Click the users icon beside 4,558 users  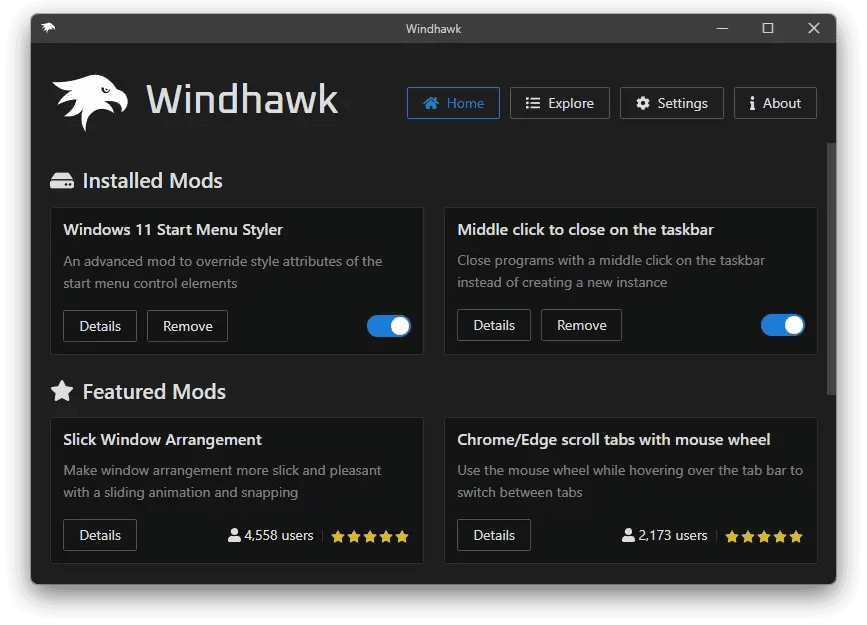coord(235,536)
